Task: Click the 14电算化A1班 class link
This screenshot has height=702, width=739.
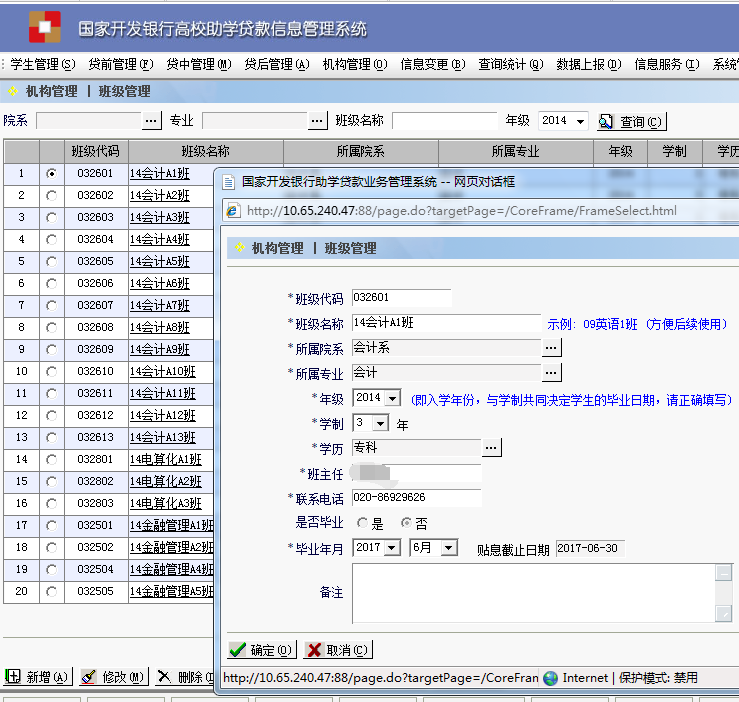Action: (x=165, y=460)
